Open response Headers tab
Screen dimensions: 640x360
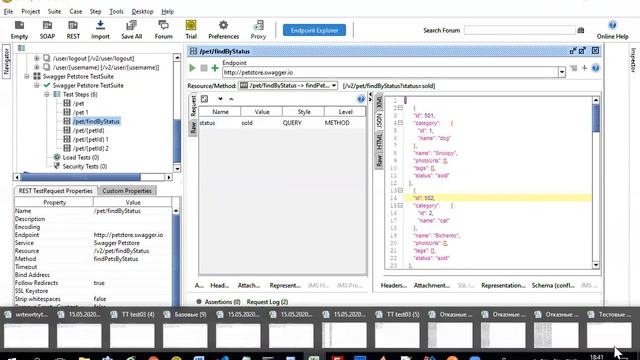[393, 285]
